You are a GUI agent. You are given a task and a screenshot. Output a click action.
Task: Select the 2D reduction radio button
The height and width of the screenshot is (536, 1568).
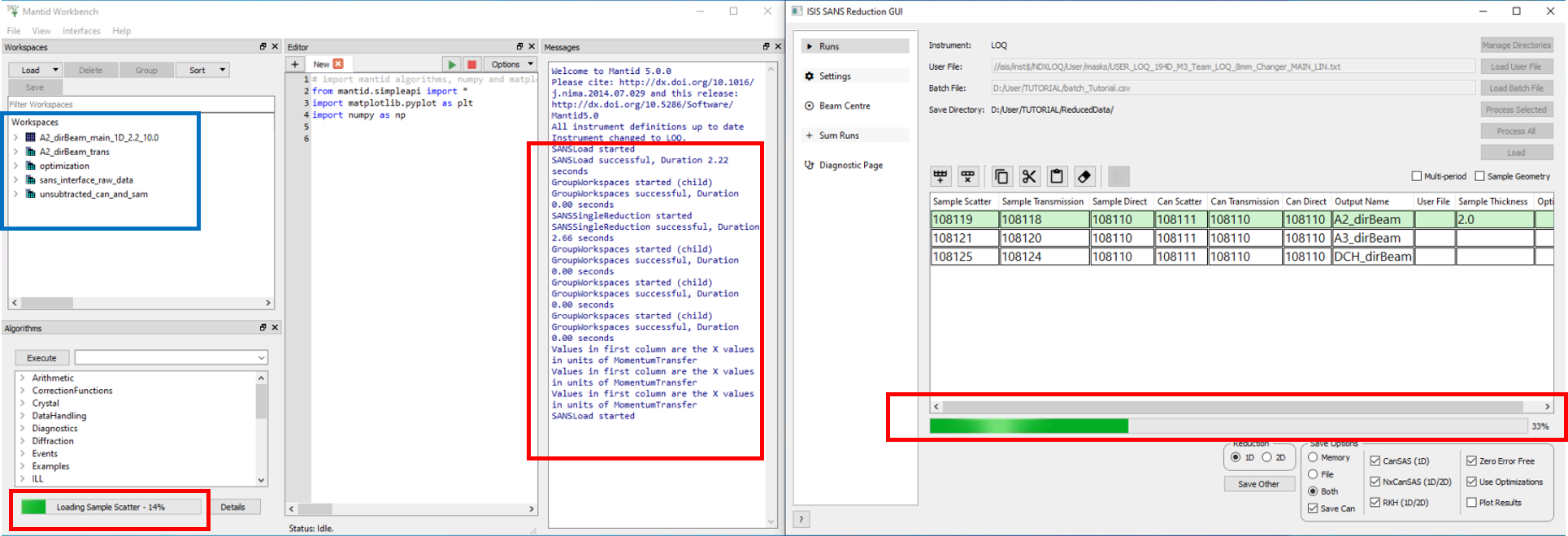[x=1266, y=457]
